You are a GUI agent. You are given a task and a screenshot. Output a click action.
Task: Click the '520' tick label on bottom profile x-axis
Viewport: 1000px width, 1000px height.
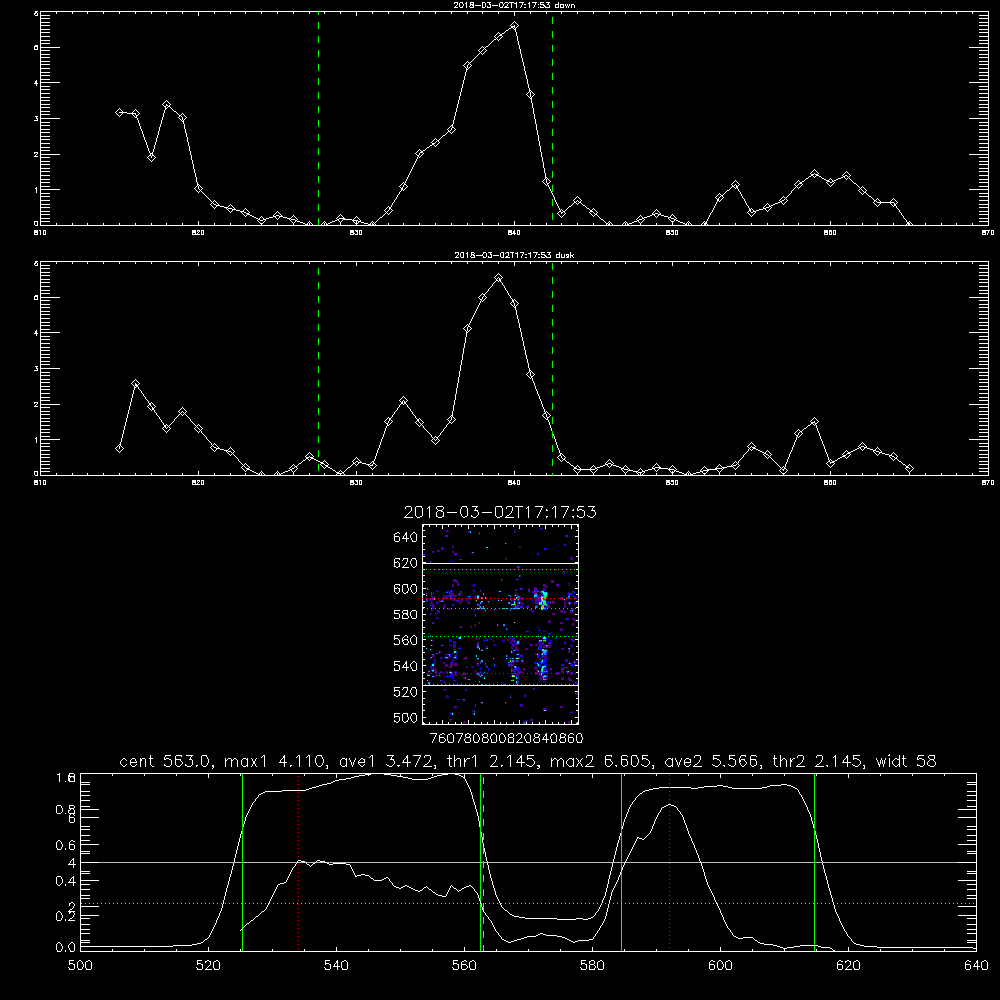tap(209, 966)
